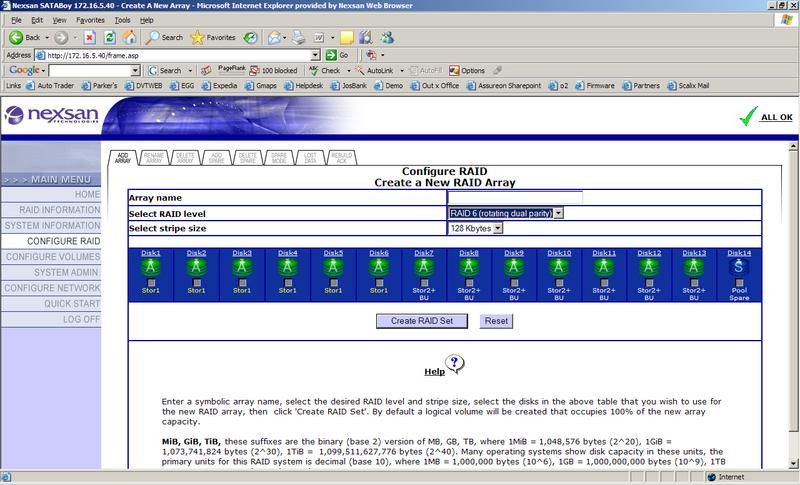This screenshot has width=800, height=485.
Task: Open the AutoLink dropdown arrow
Action: click(x=402, y=70)
